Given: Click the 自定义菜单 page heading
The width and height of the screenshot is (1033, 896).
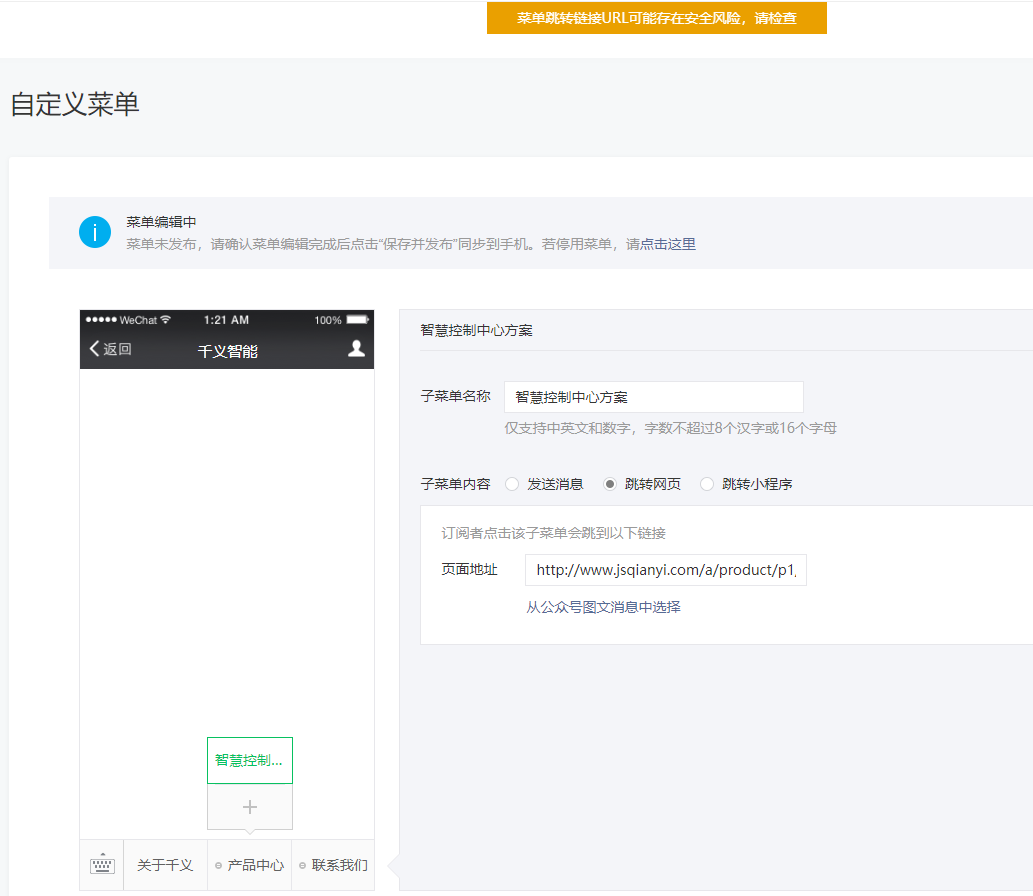Looking at the screenshot, I should (75, 104).
